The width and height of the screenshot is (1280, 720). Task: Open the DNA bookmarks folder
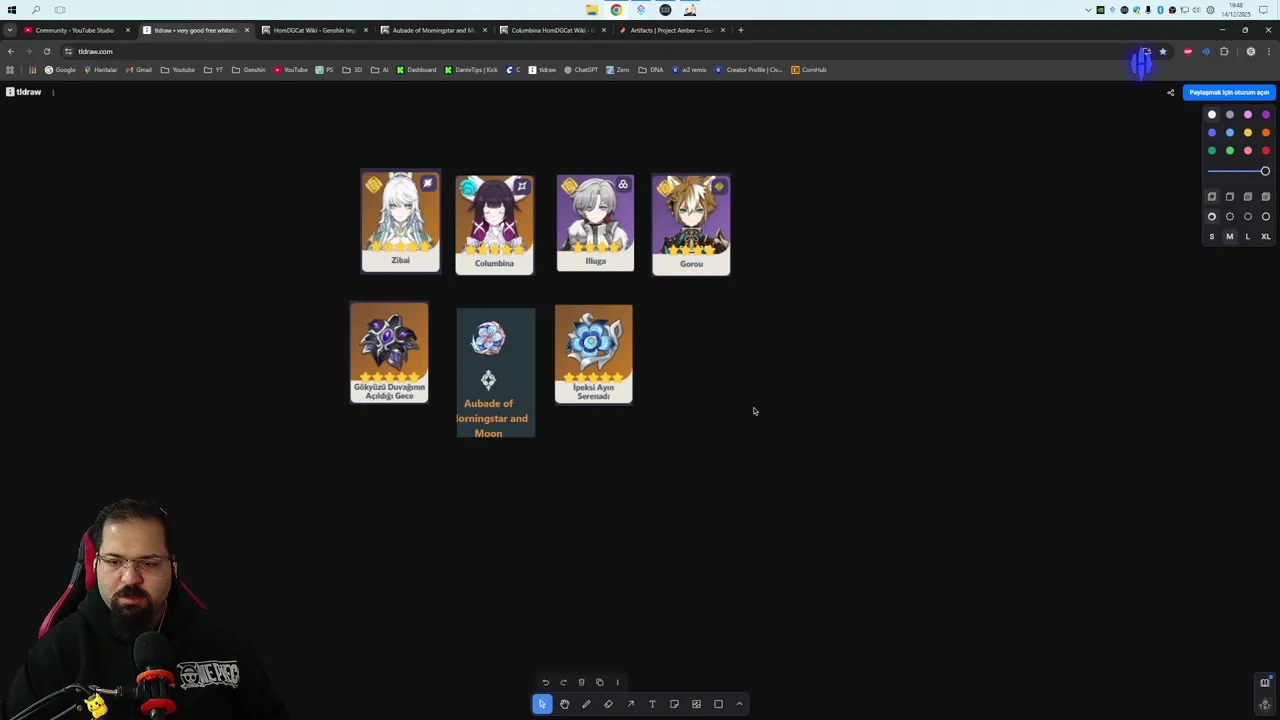[651, 70]
